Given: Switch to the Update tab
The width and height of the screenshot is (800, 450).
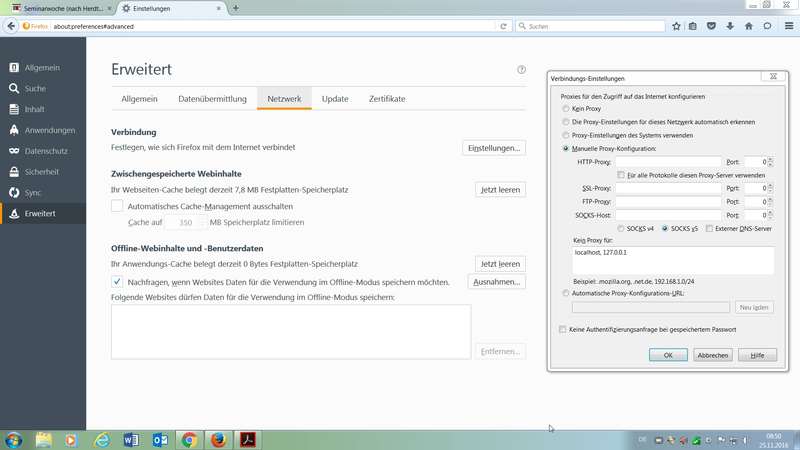Looking at the screenshot, I should pyautogui.click(x=335, y=99).
